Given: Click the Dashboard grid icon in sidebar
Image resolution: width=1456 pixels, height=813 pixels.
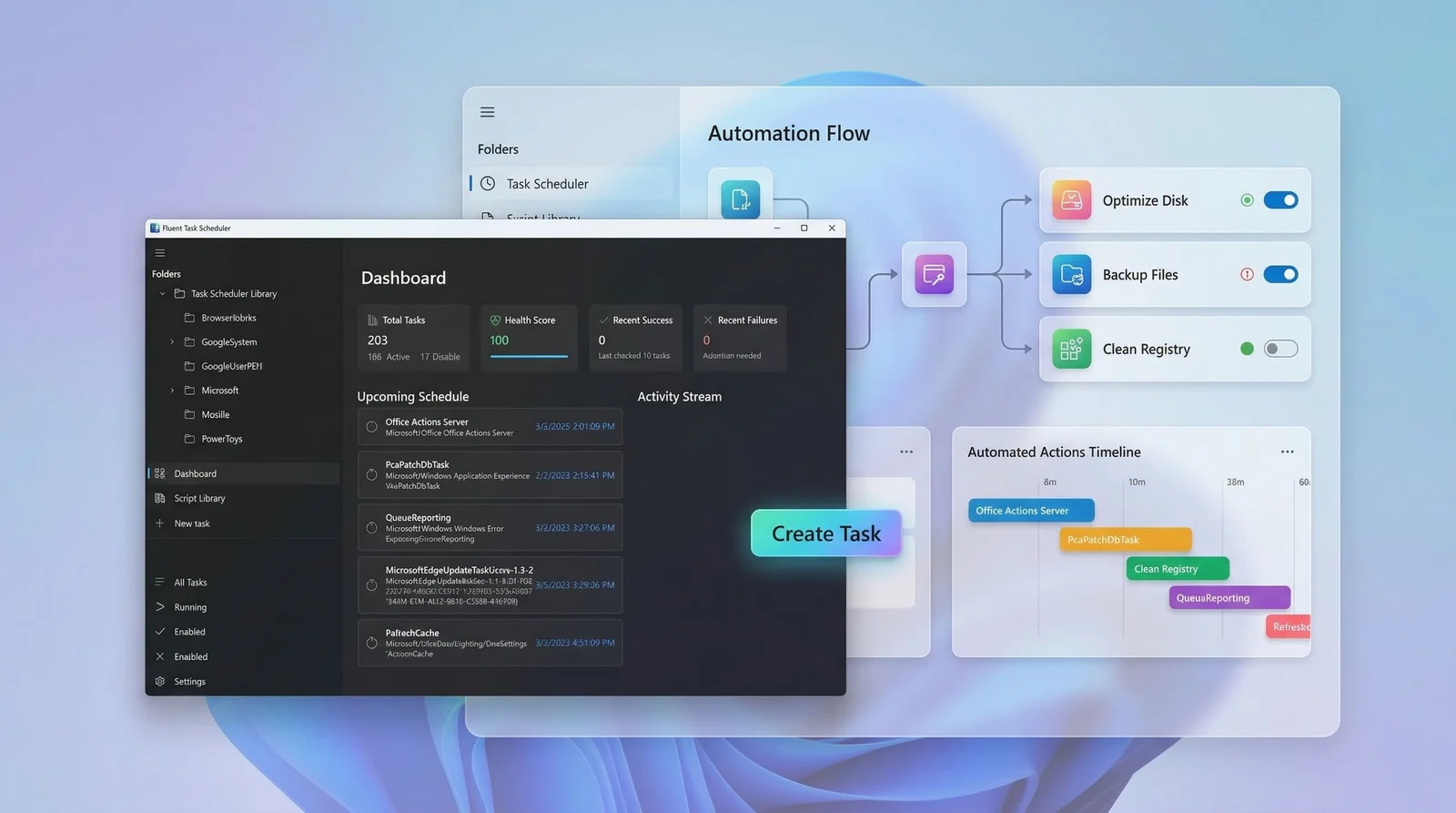Looking at the screenshot, I should coord(160,473).
